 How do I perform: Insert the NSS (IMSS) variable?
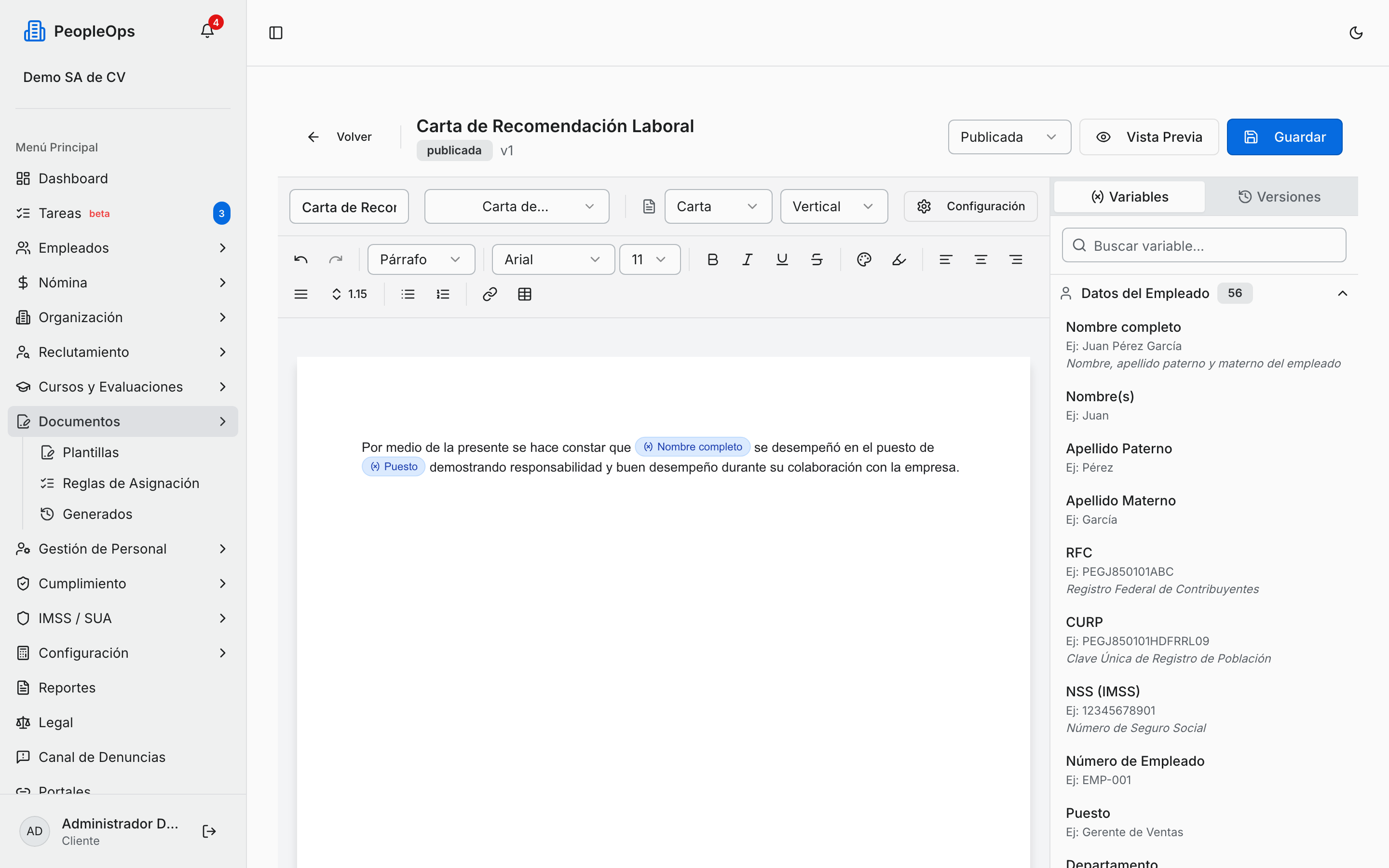pyautogui.click(x=1204, y=709)
